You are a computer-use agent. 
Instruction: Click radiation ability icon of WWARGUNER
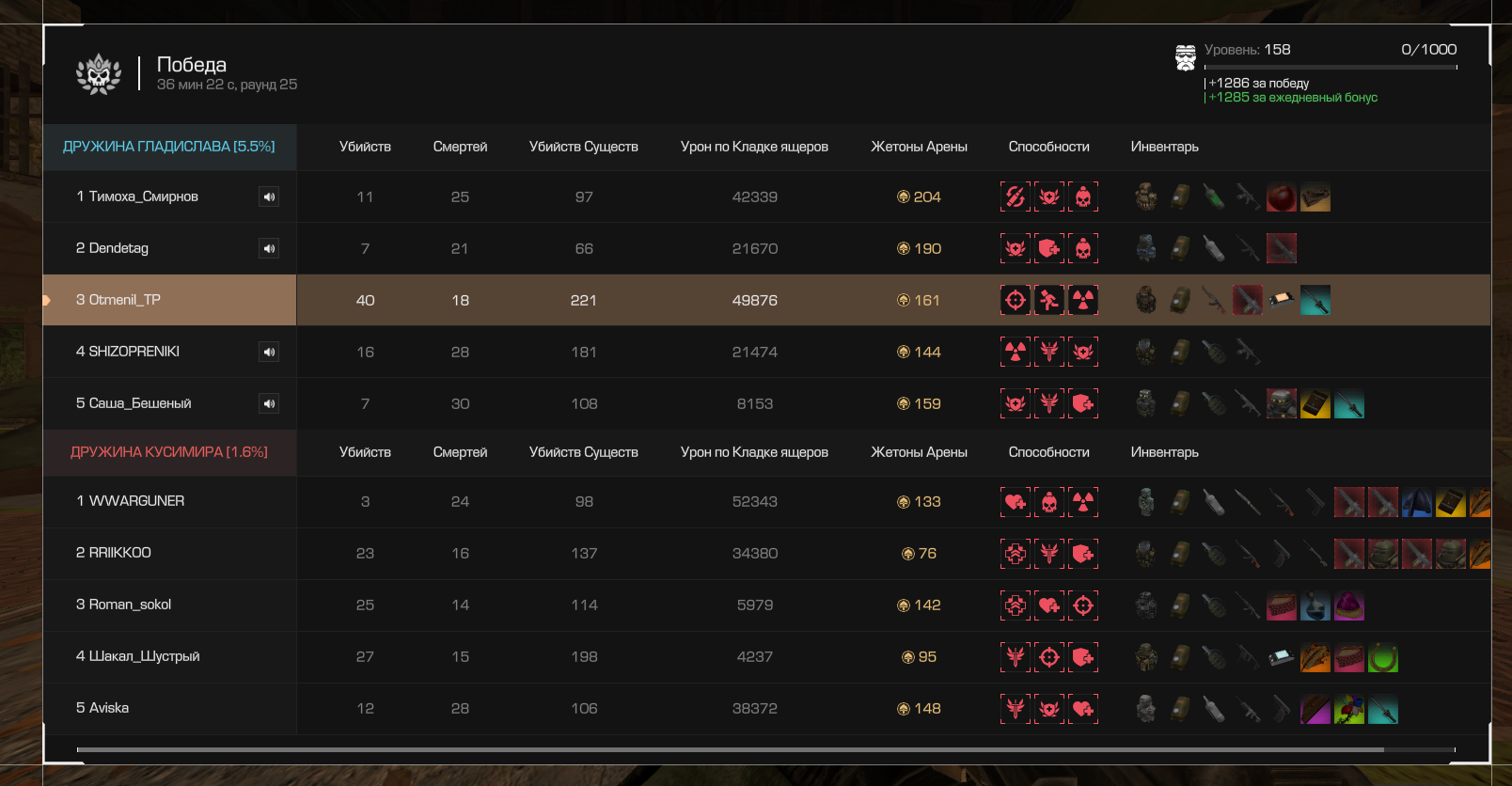(x=1083, y=502)
